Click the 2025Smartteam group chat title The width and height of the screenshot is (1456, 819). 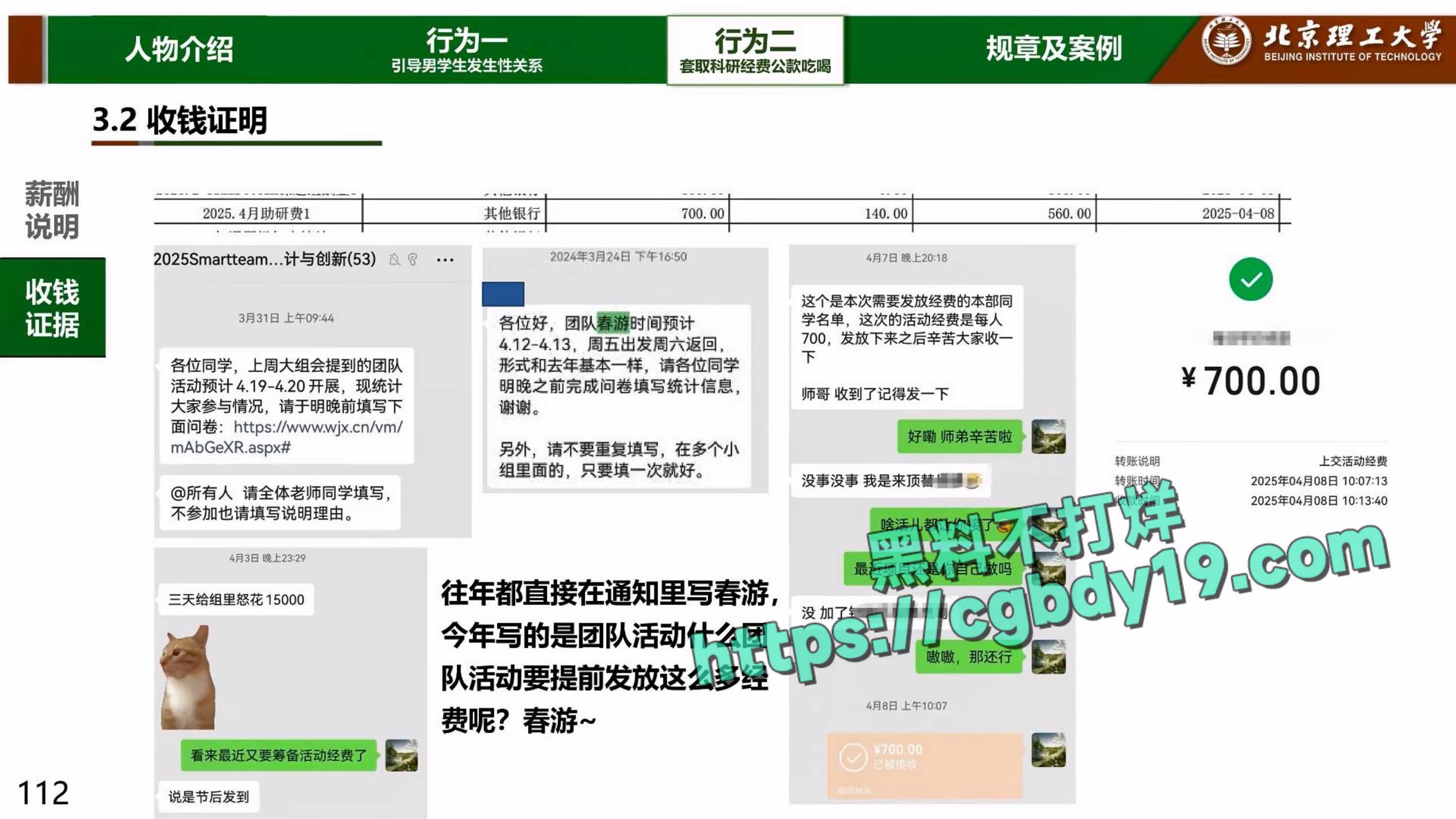click(265, 259)
